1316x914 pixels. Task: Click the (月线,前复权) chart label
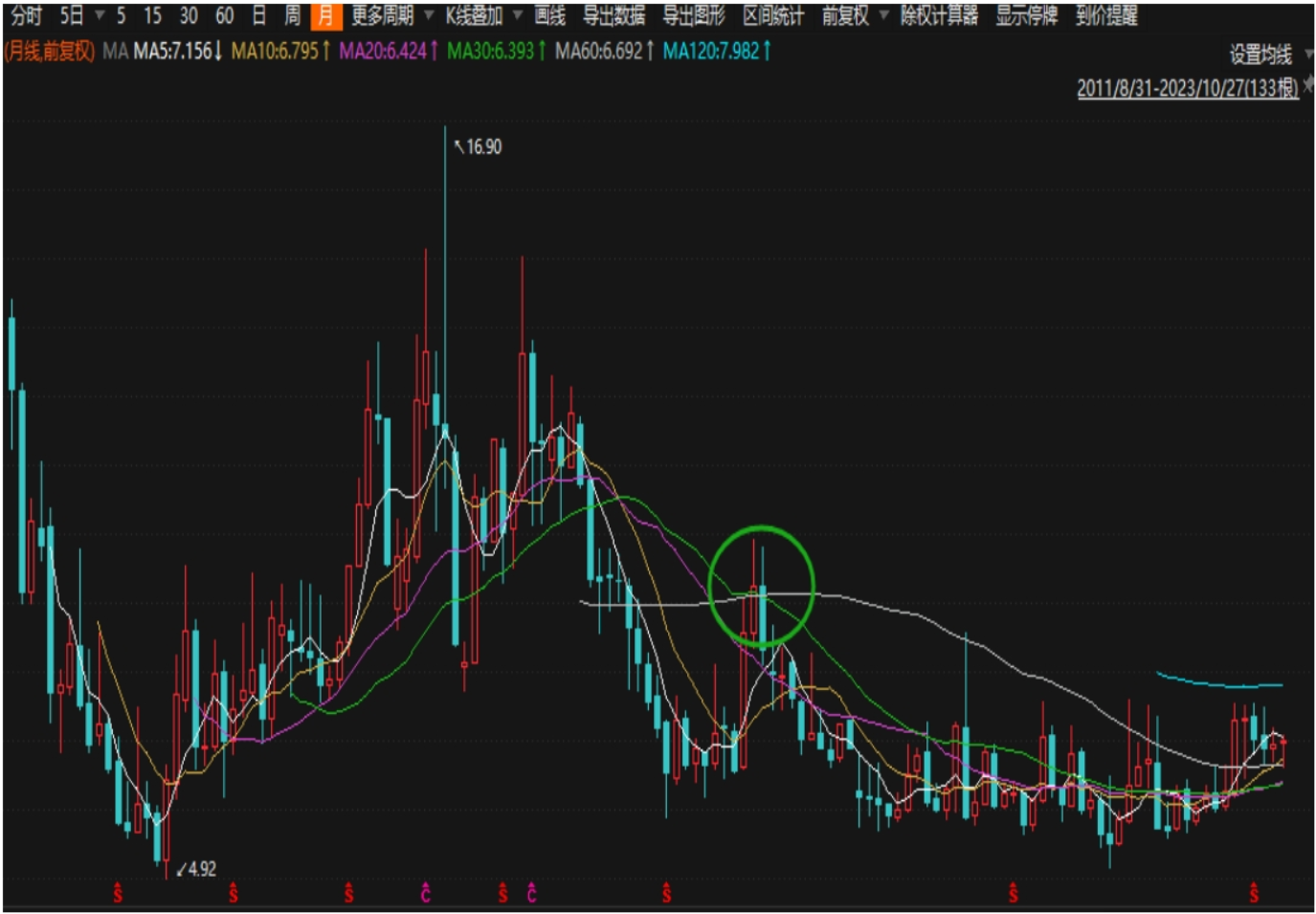[x=50, y=51]
